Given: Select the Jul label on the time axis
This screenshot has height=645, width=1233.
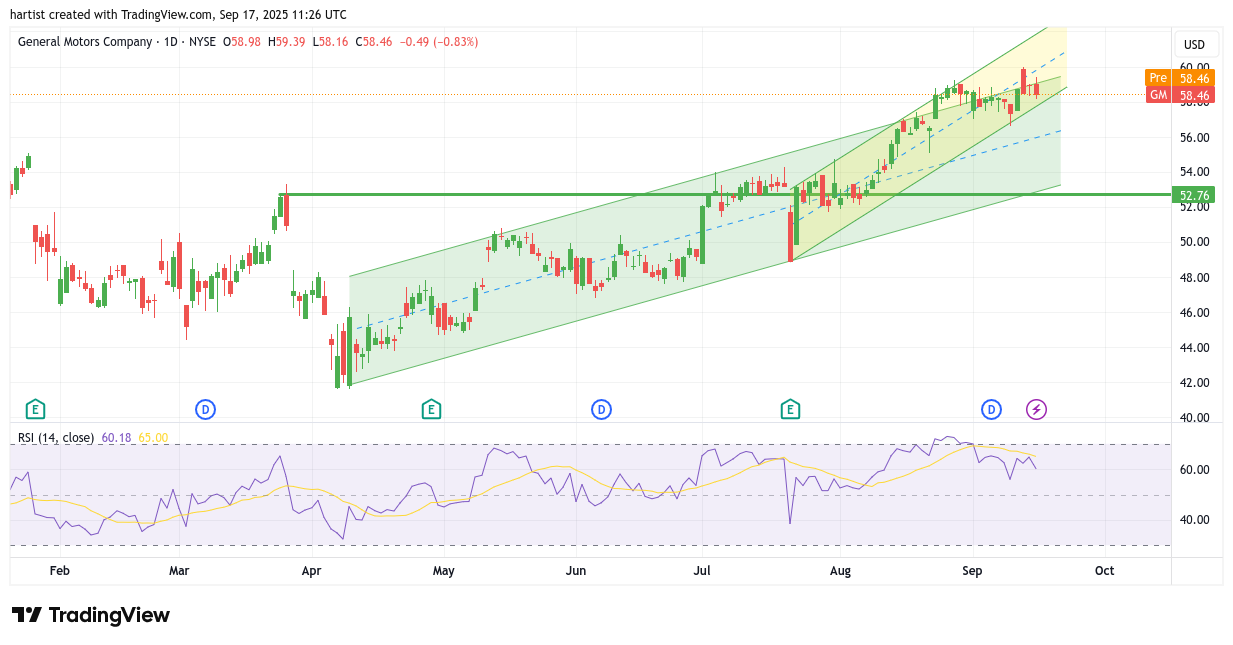Looking at the screenshot, I should [x=702, y=571].
